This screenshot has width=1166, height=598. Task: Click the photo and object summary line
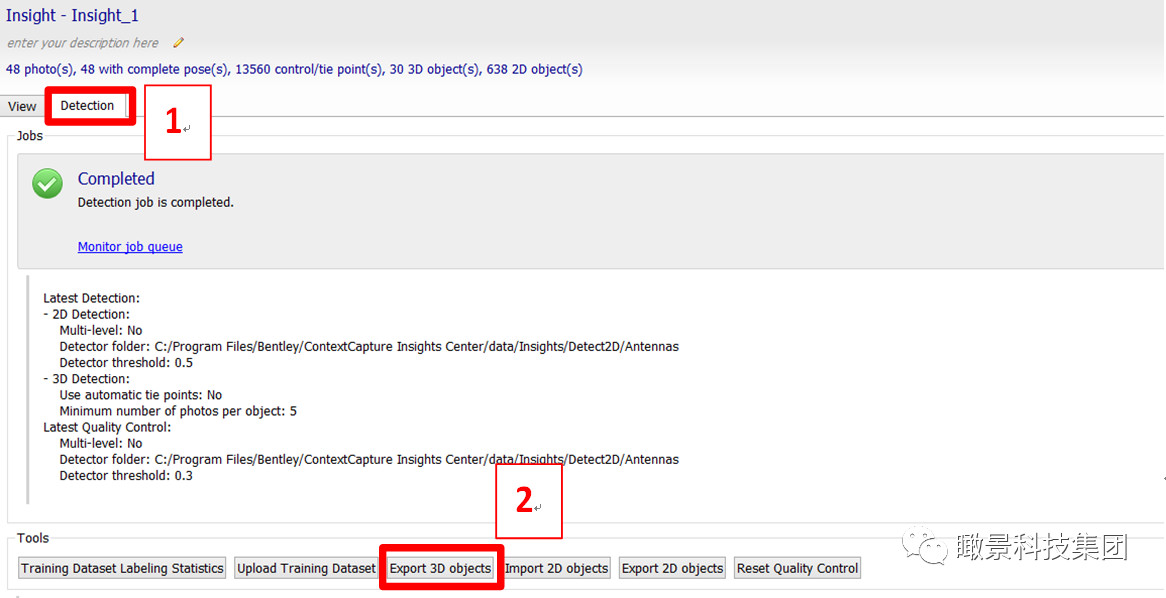pyautogui.click(x=294, y=69)
